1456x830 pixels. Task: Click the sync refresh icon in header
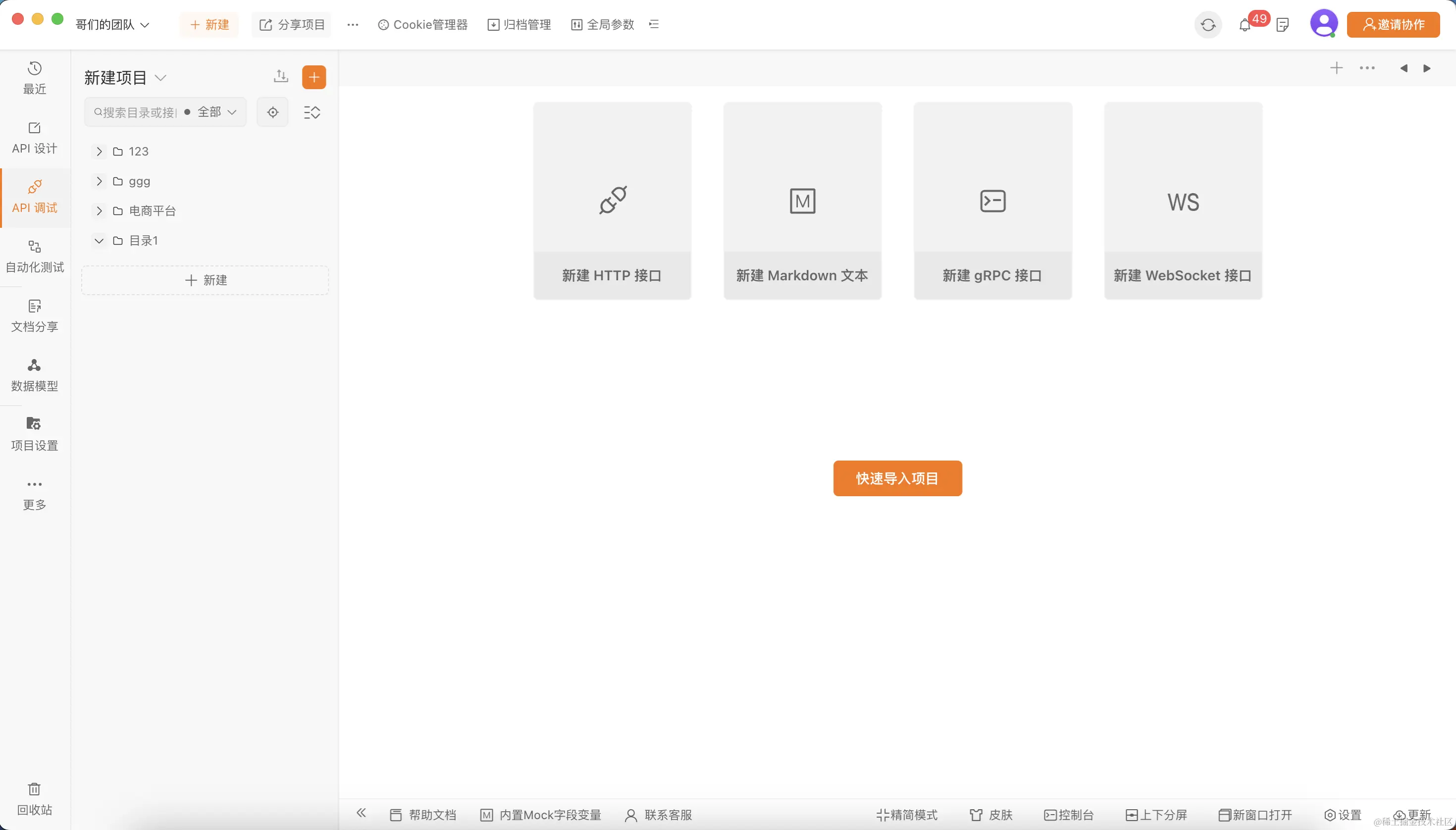[x=1207, y=25]
